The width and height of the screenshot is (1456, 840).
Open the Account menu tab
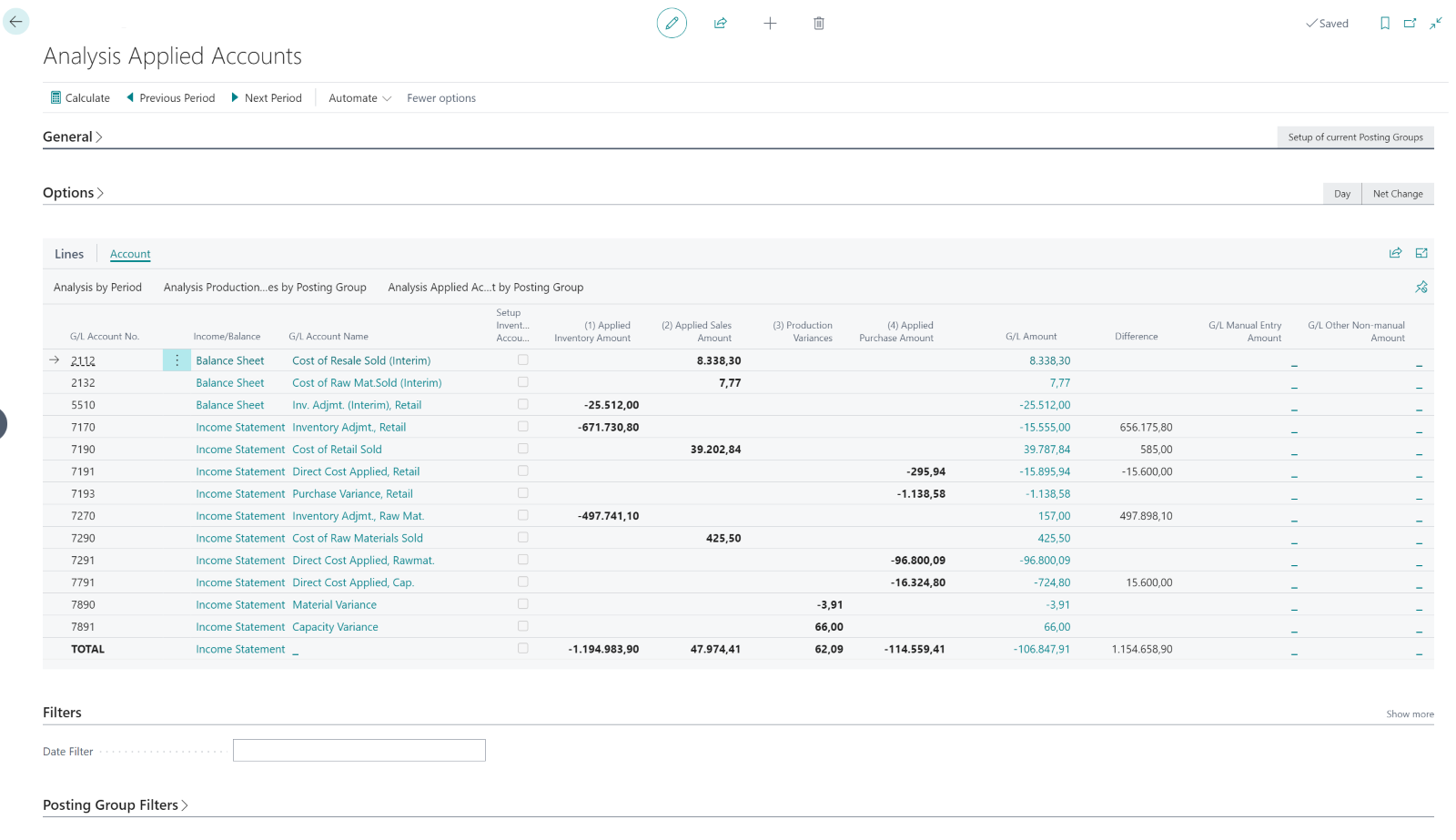coord(130,254)
